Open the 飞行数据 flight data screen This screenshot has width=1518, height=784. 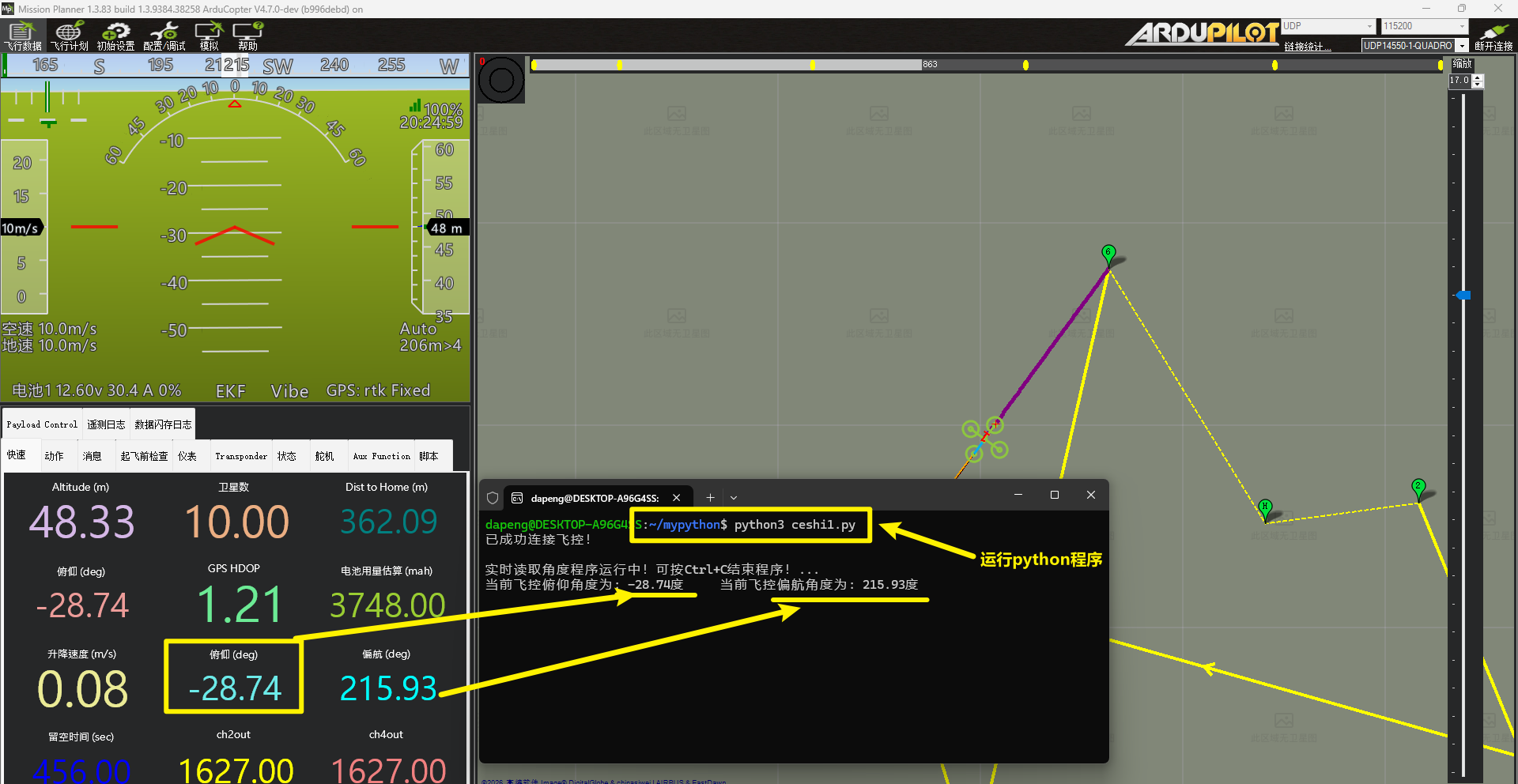tap(24, 36)
